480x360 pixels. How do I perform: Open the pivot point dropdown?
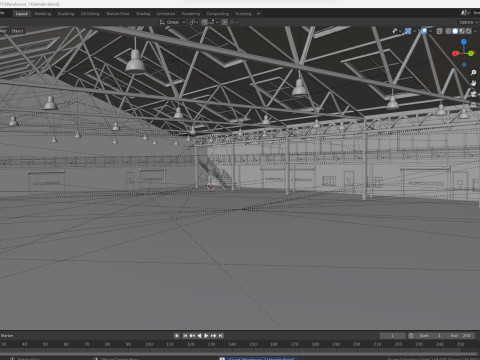point(194,22)
